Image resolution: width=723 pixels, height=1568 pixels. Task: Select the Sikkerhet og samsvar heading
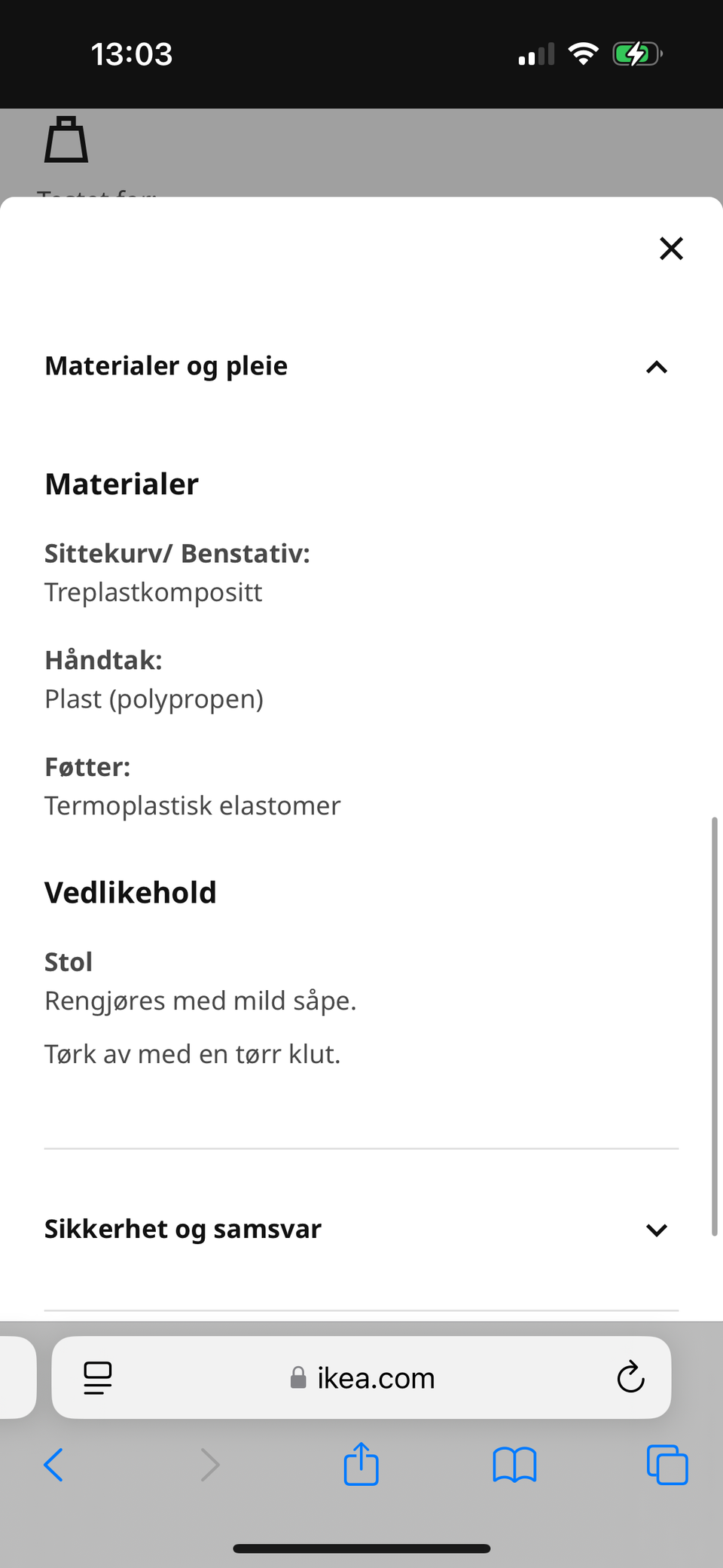pyautogui.click(x=182, y=1228)
